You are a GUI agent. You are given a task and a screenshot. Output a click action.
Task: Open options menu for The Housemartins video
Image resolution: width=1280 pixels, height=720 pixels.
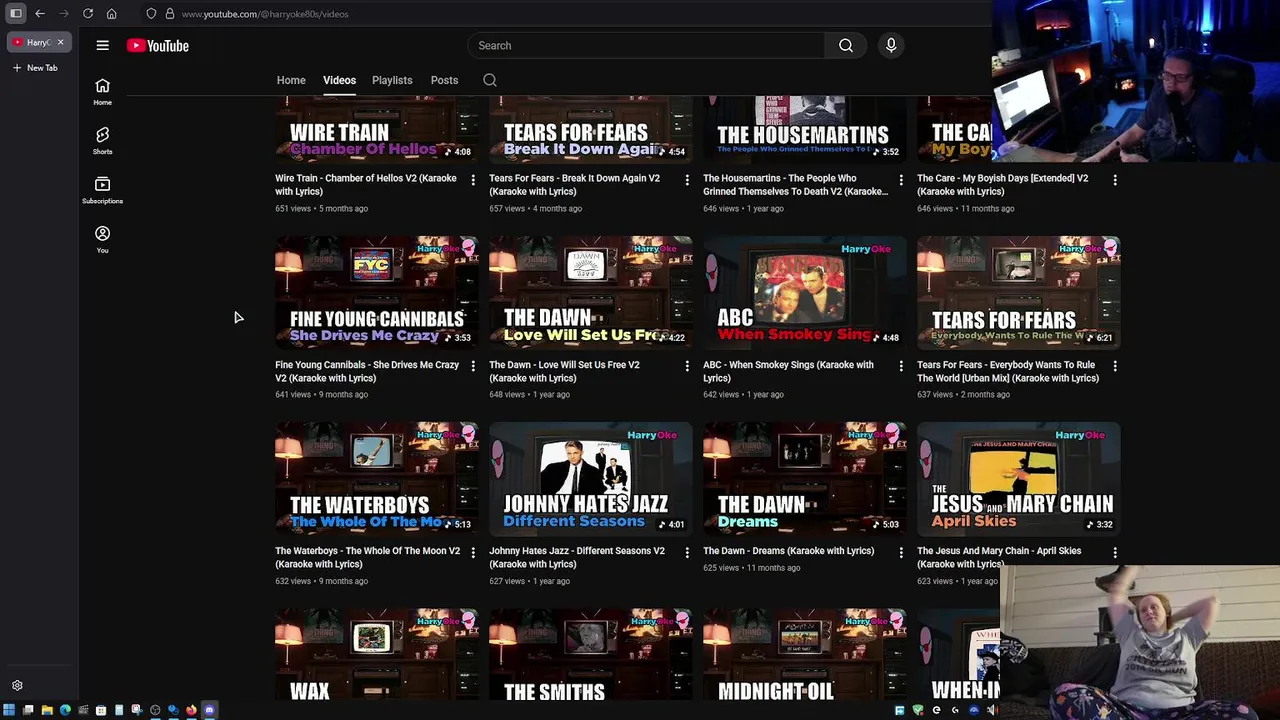point(901,180)
